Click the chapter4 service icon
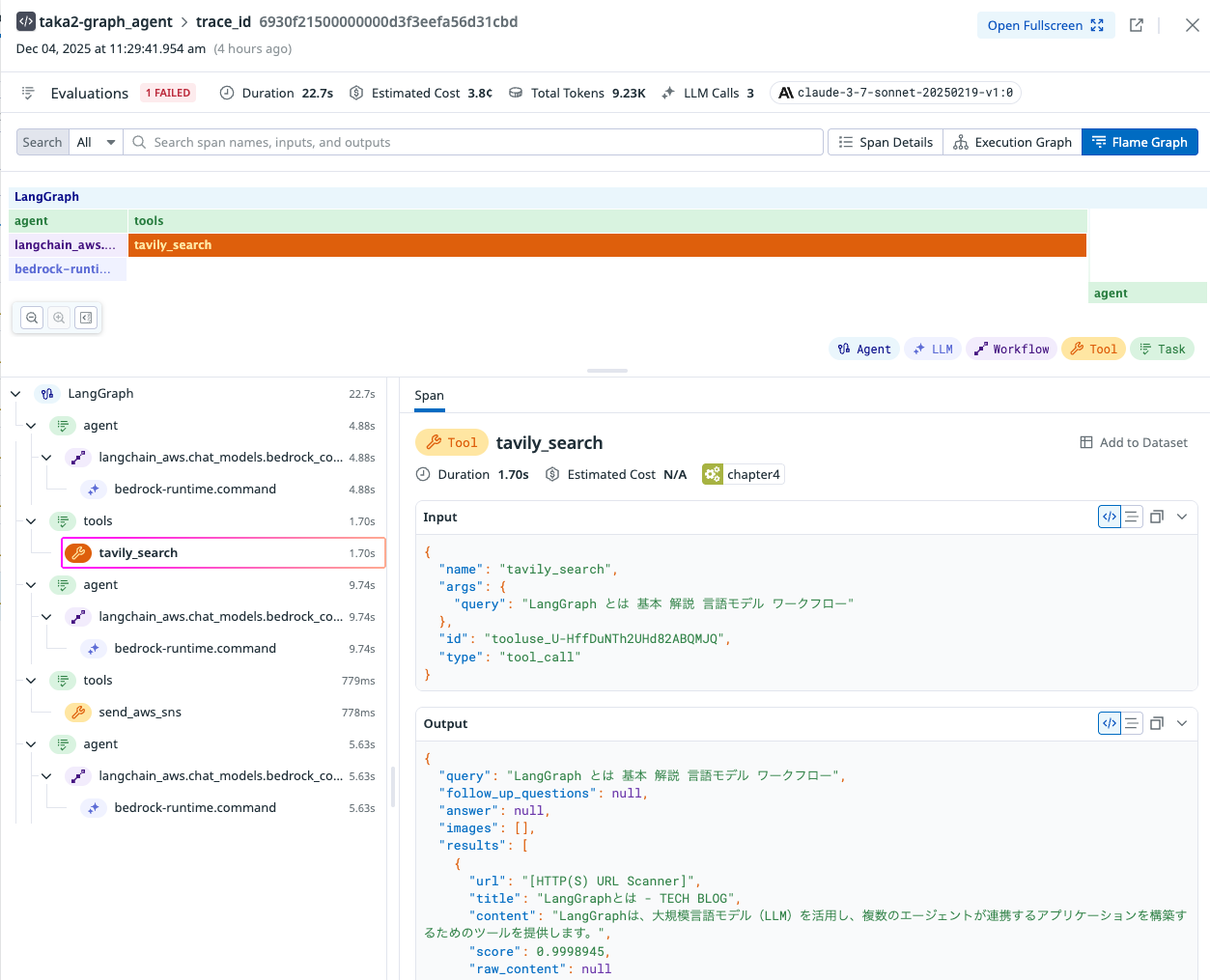Image resolution: width=1210 pixels, height=980 pixels. point(713,474)
